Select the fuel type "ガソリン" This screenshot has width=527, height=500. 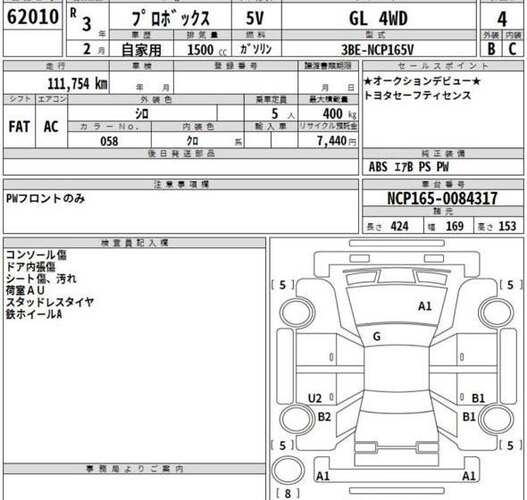click(256, 49)
